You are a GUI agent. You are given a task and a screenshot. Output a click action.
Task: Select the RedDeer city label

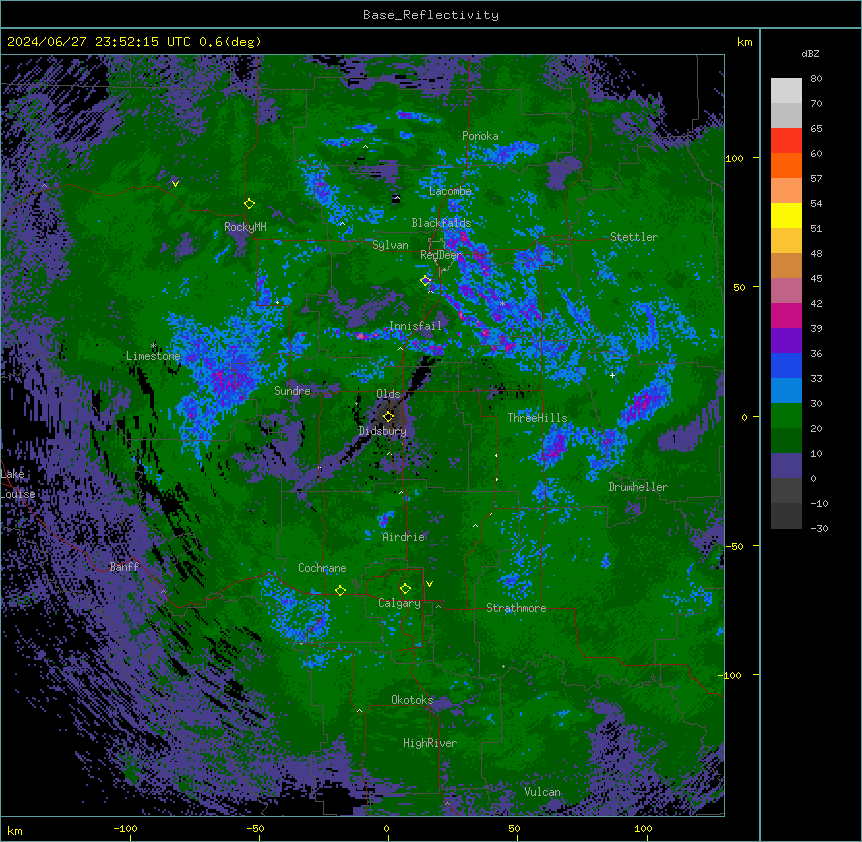click(441, 255)
